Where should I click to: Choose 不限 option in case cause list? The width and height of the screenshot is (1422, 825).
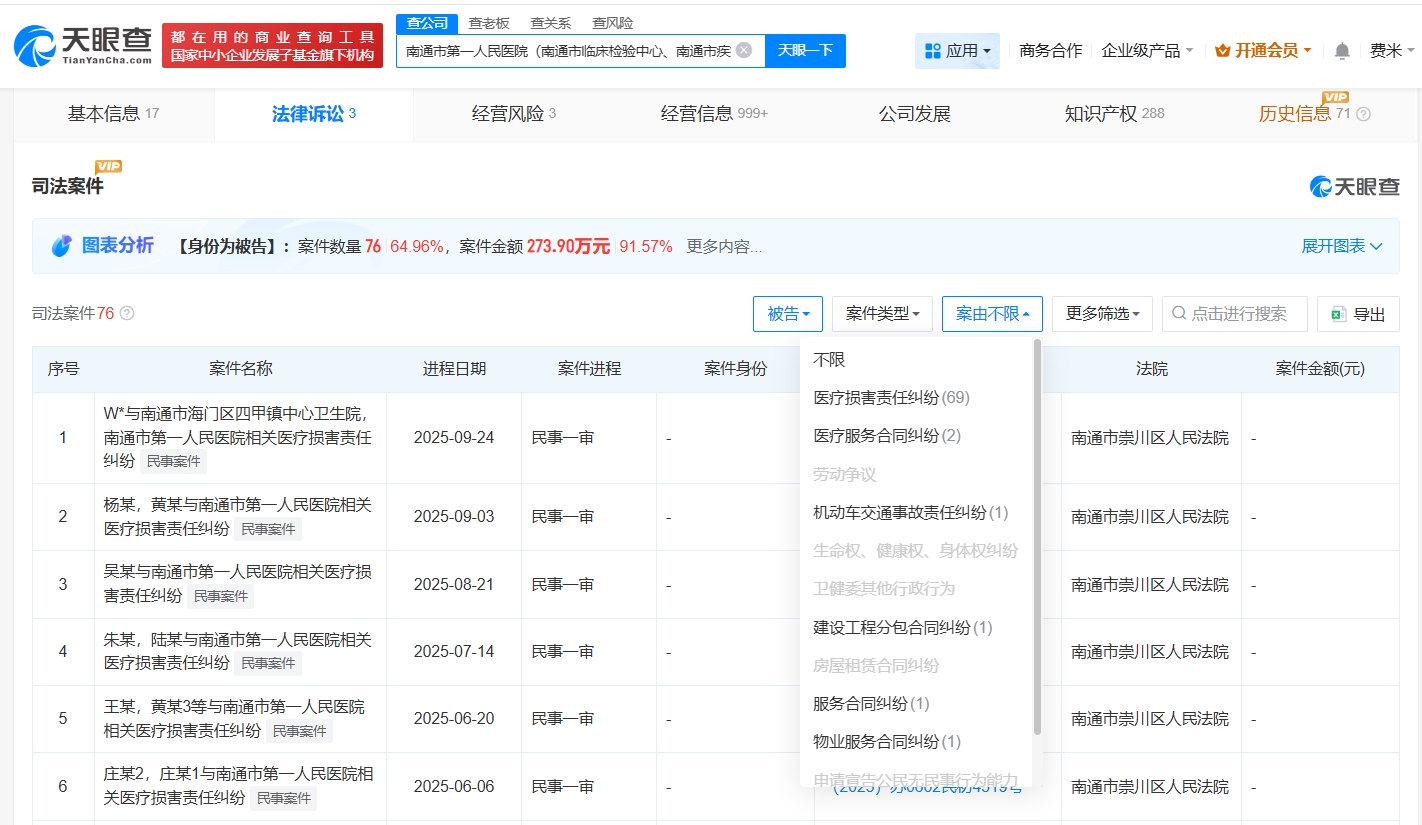click(x=829, y=360)
